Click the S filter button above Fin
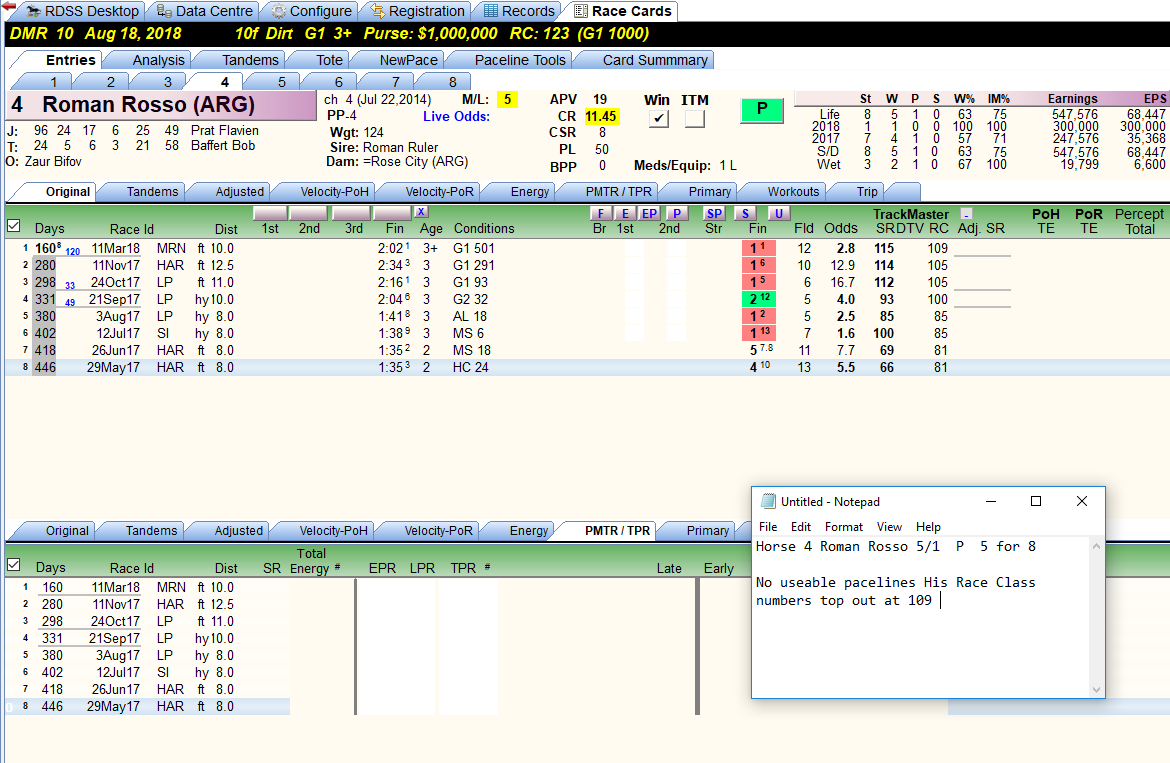Image resolution: width=1170 pixels, height=763 pixels. pos(745,213)
